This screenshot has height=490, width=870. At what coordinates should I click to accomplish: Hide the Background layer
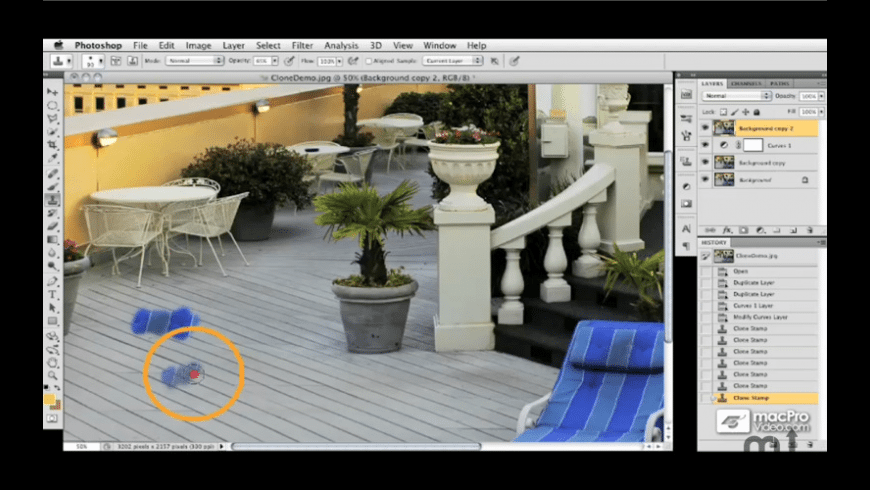coord(705,179)
